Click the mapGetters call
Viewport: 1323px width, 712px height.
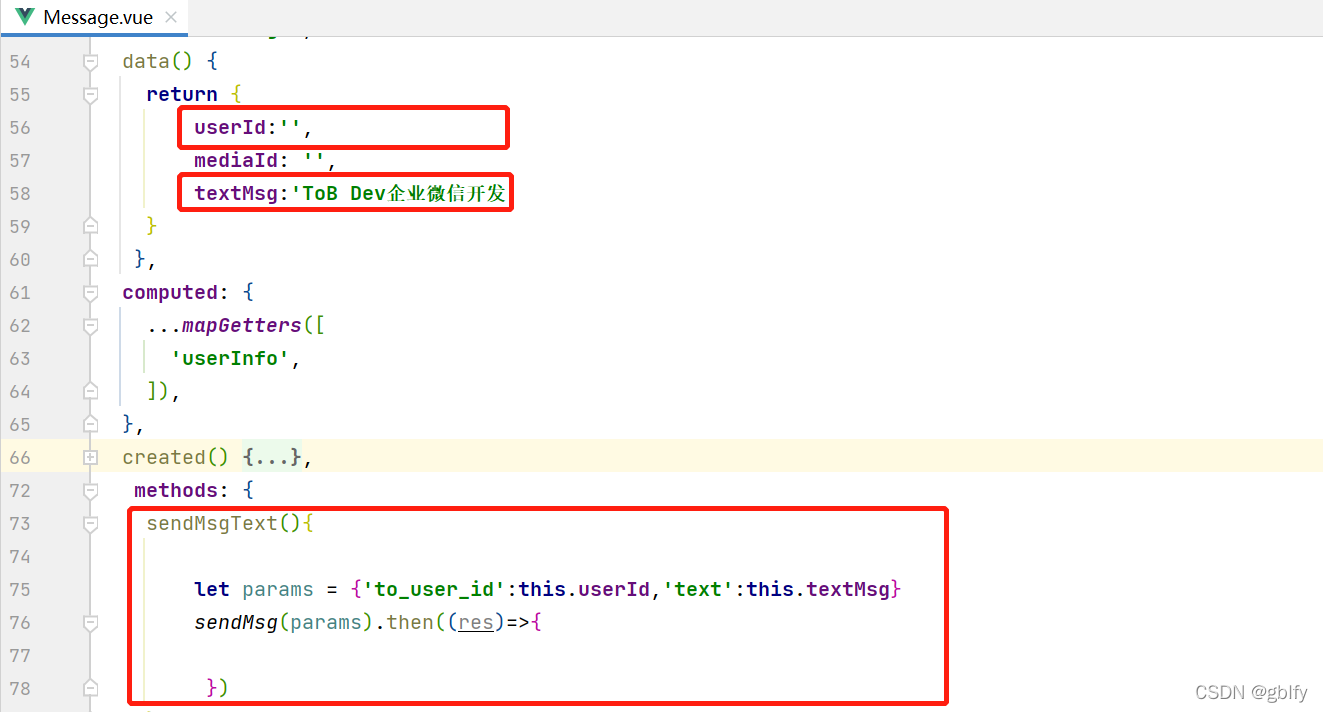click(242, 326)
